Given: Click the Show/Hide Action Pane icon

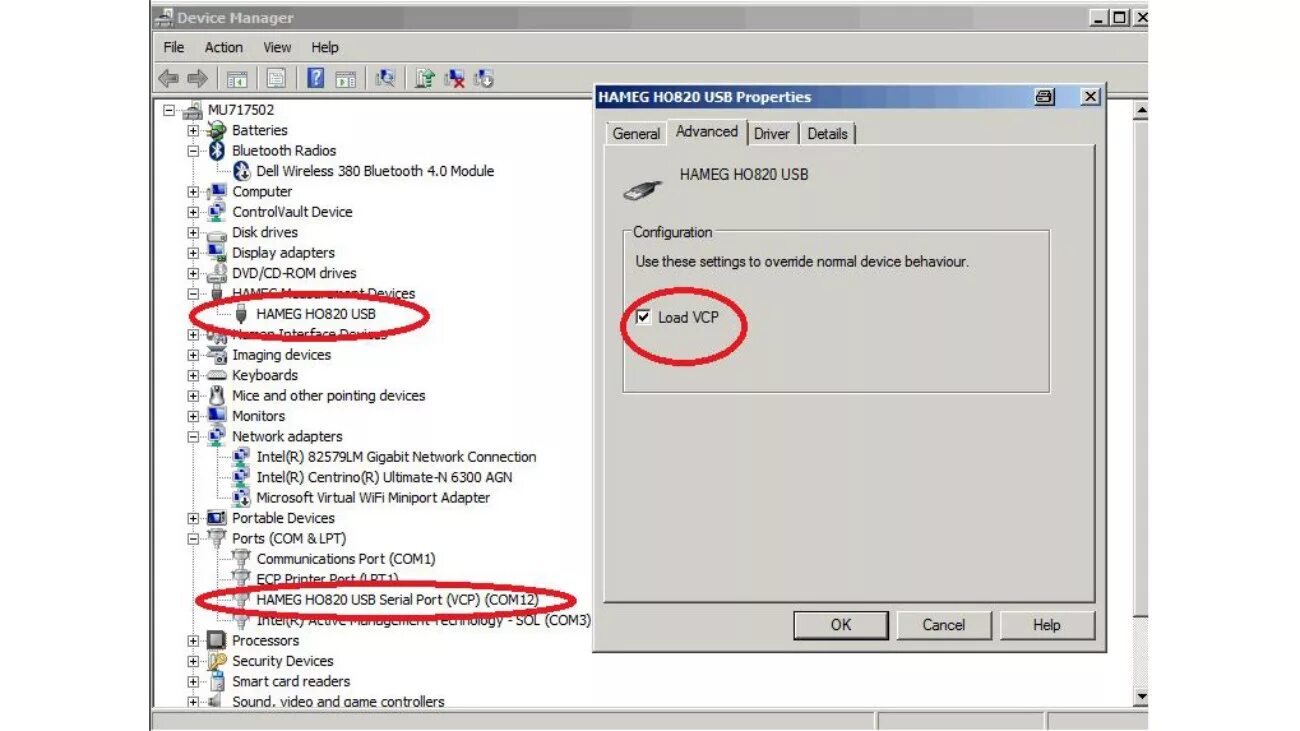Looking at the screenshot, I should (346, 79).
